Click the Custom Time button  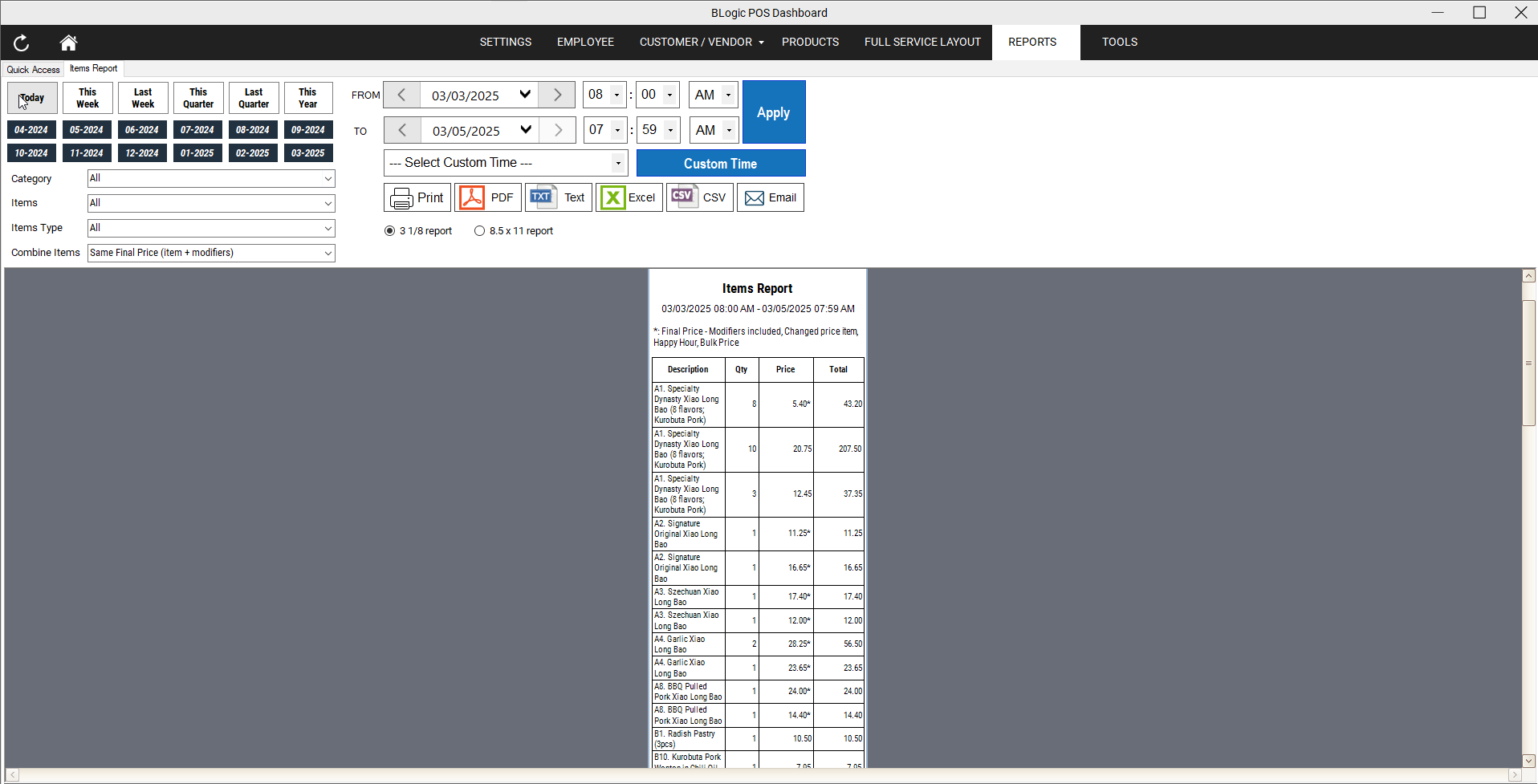(x=720, y=163)
